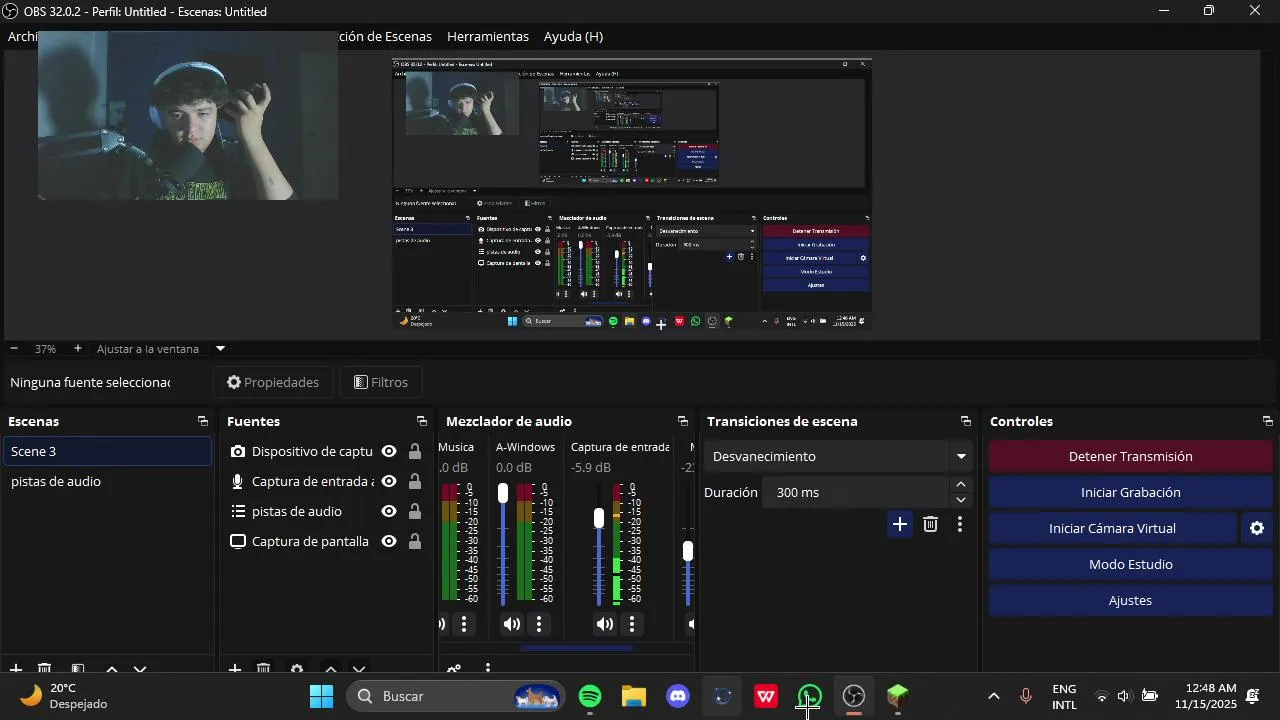The height and width of the screenshot is (720, 1280).
Task: Open Captura de entrada channel options menu
Action: click(x=632, y=624)
